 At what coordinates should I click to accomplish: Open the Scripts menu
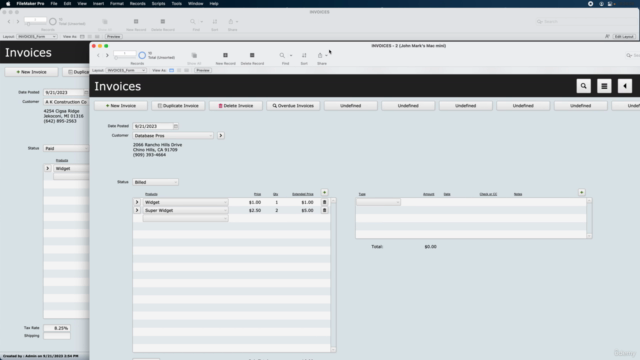158,4
